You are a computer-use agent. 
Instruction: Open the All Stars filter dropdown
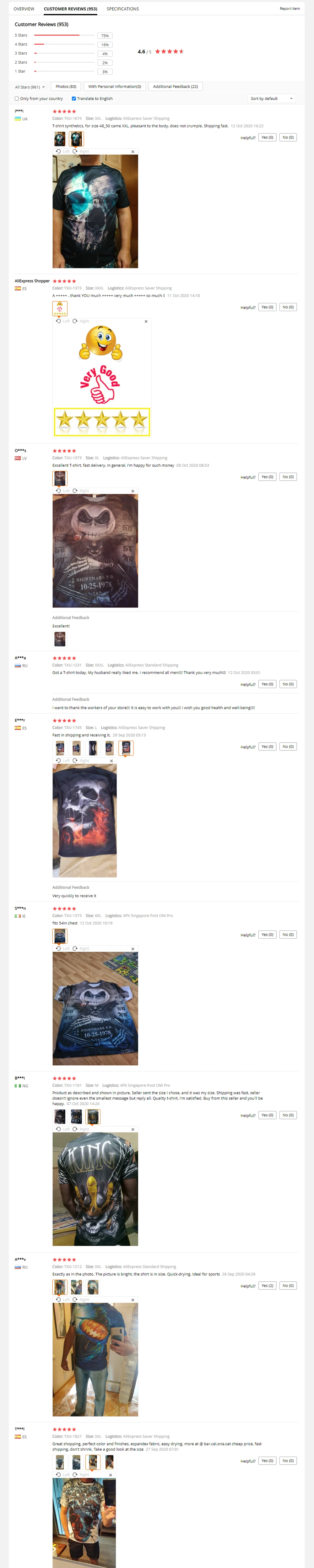pyautogui.click(x=30, y=87)
